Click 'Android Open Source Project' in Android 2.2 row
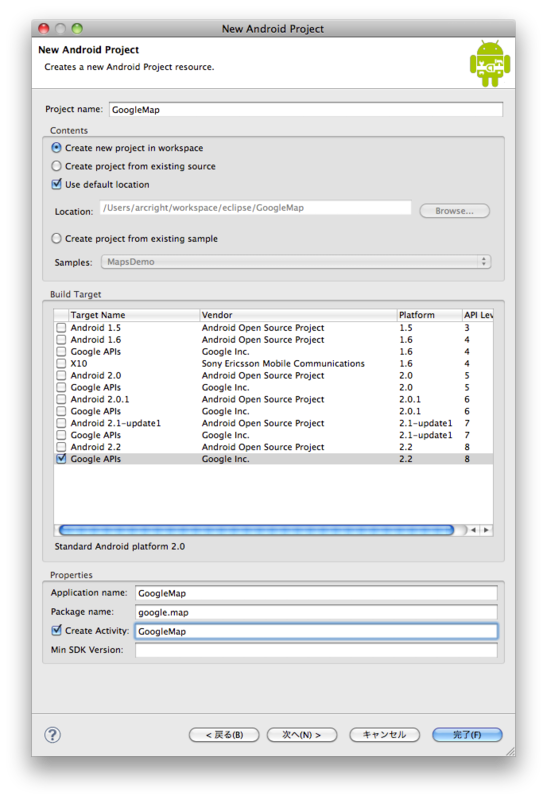547x800 pixels. (263, 447)
